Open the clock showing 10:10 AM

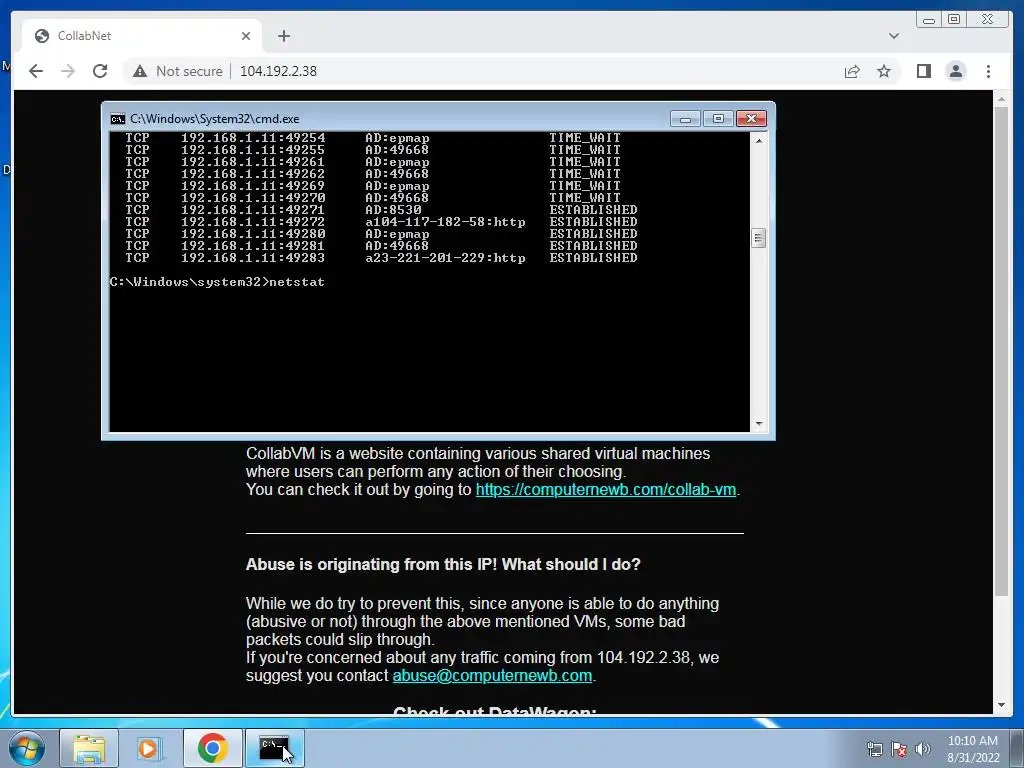pos(973,749)
